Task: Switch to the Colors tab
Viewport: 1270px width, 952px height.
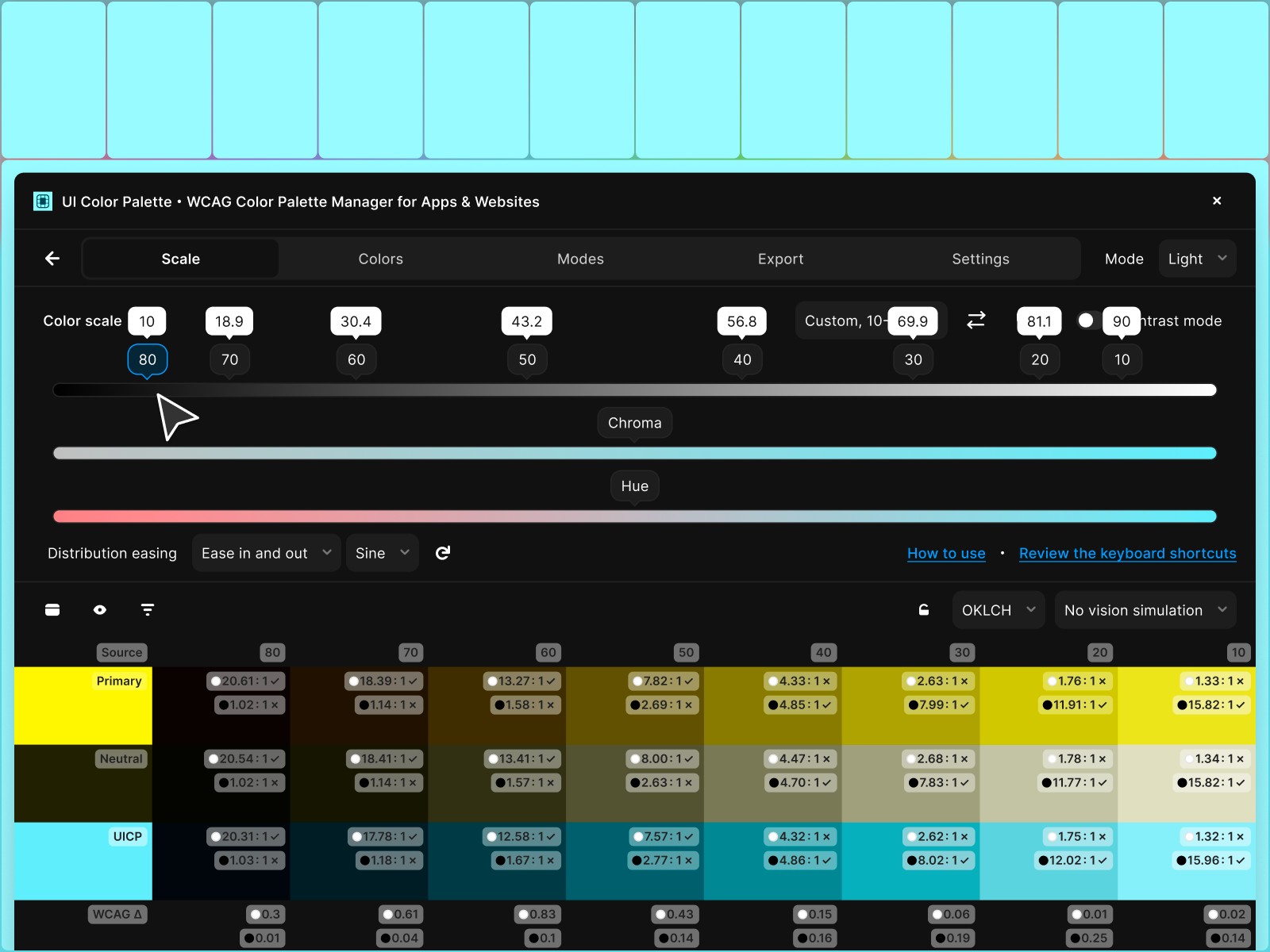Action: tap(380, 258)
